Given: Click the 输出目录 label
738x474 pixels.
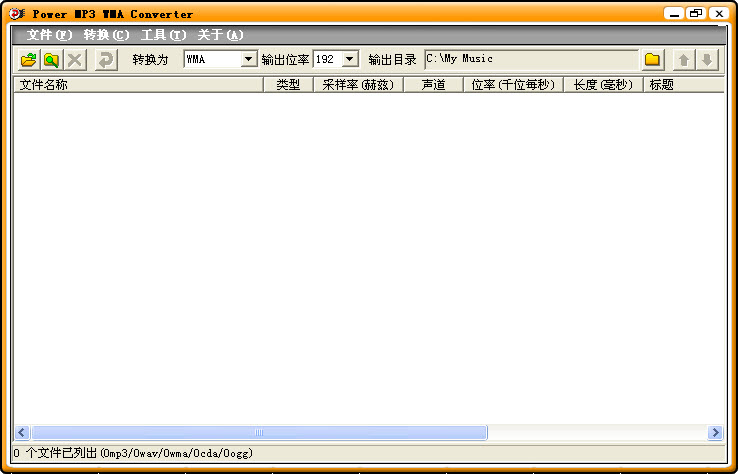Looking at the screenshot, I should pos(393,60).
